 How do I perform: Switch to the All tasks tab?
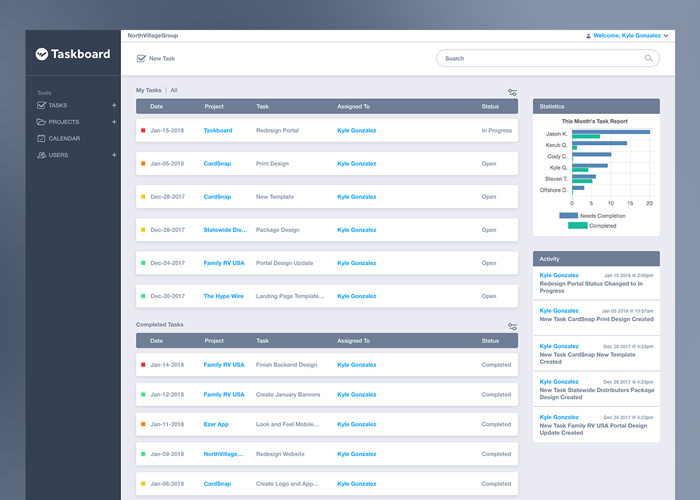pyautogui.click(x=174, y=90)
